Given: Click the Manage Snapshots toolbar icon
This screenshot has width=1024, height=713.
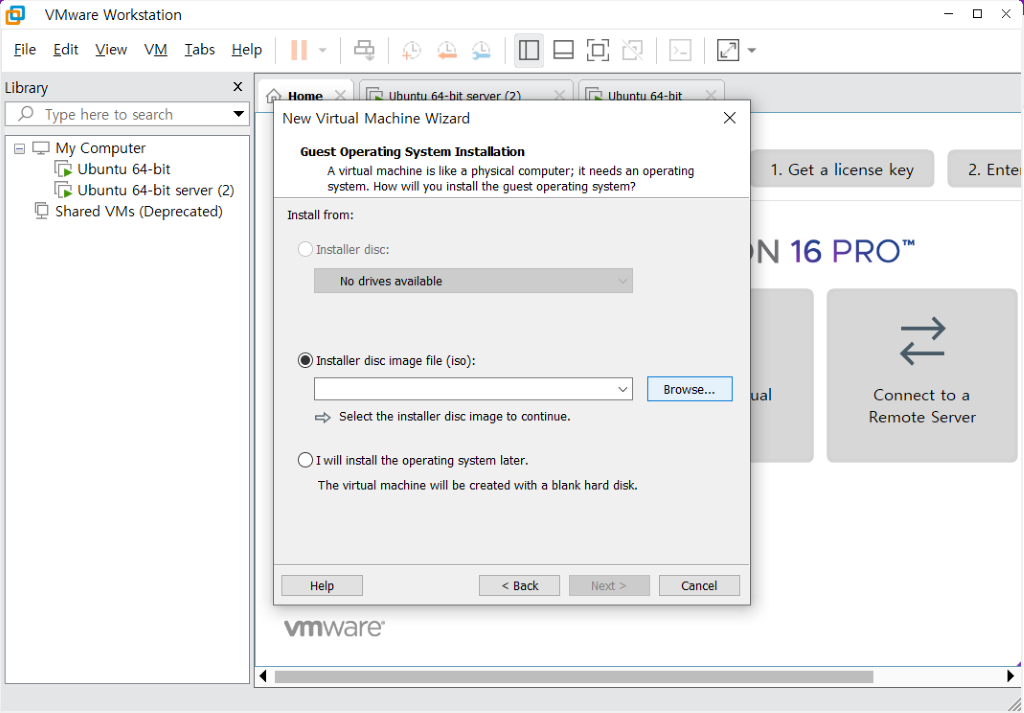Looking at the screenshot, I should point(481,50).
